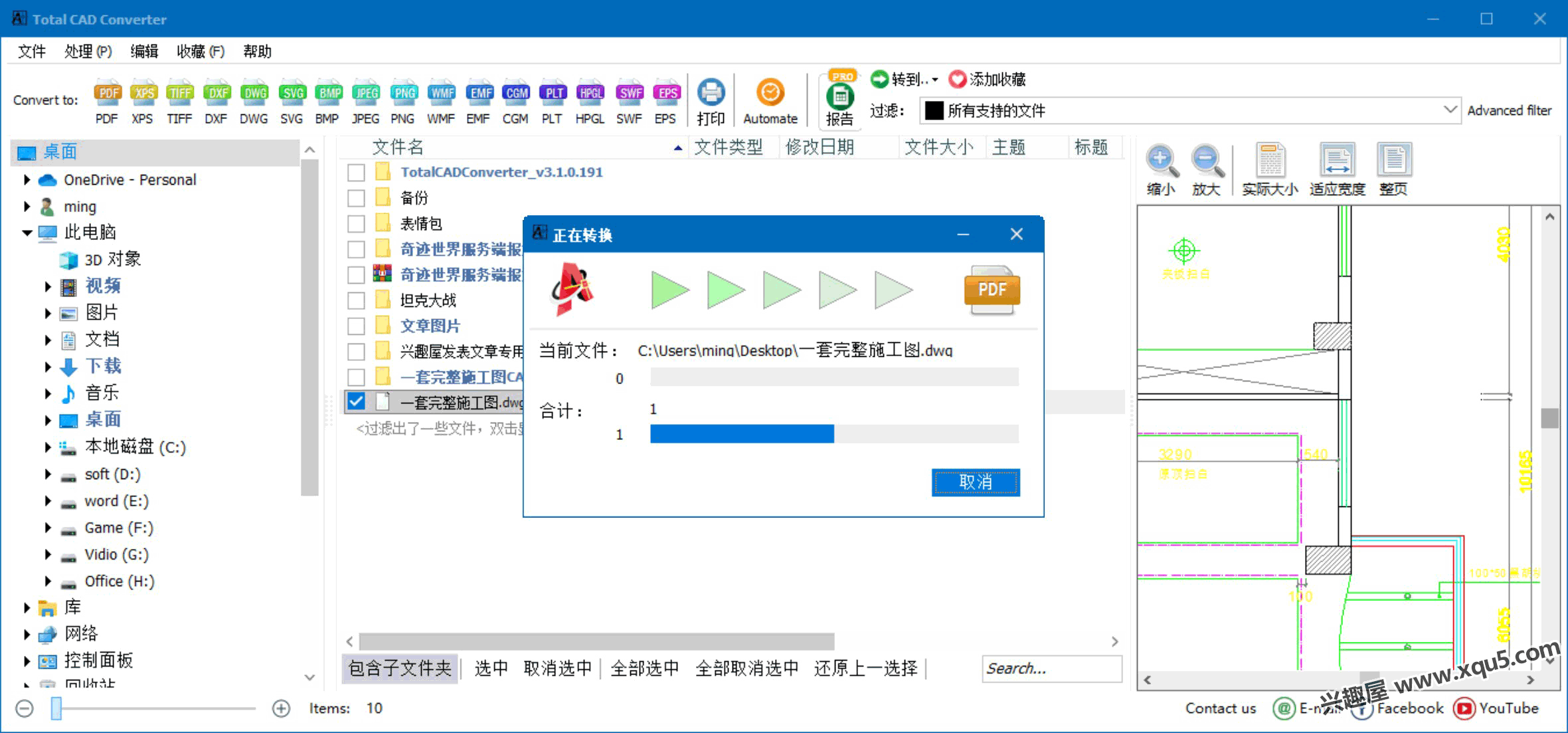Click plus button beside zoom slider
Viewport: 1568px width, 733px height.
pyautogui.click(x=281, y=708)
